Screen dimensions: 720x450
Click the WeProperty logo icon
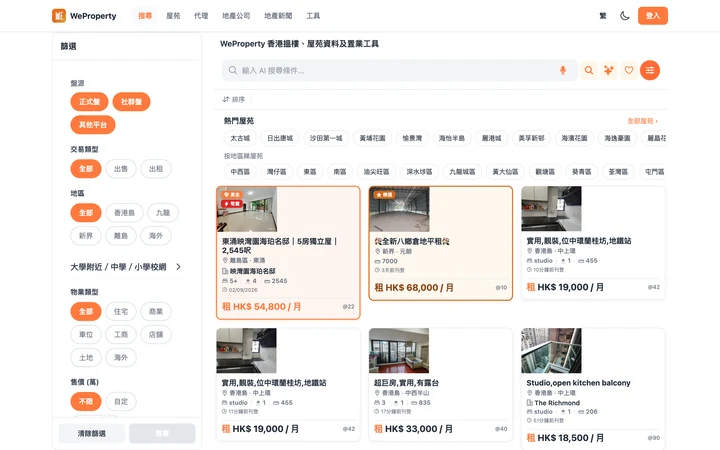[59, 16]
